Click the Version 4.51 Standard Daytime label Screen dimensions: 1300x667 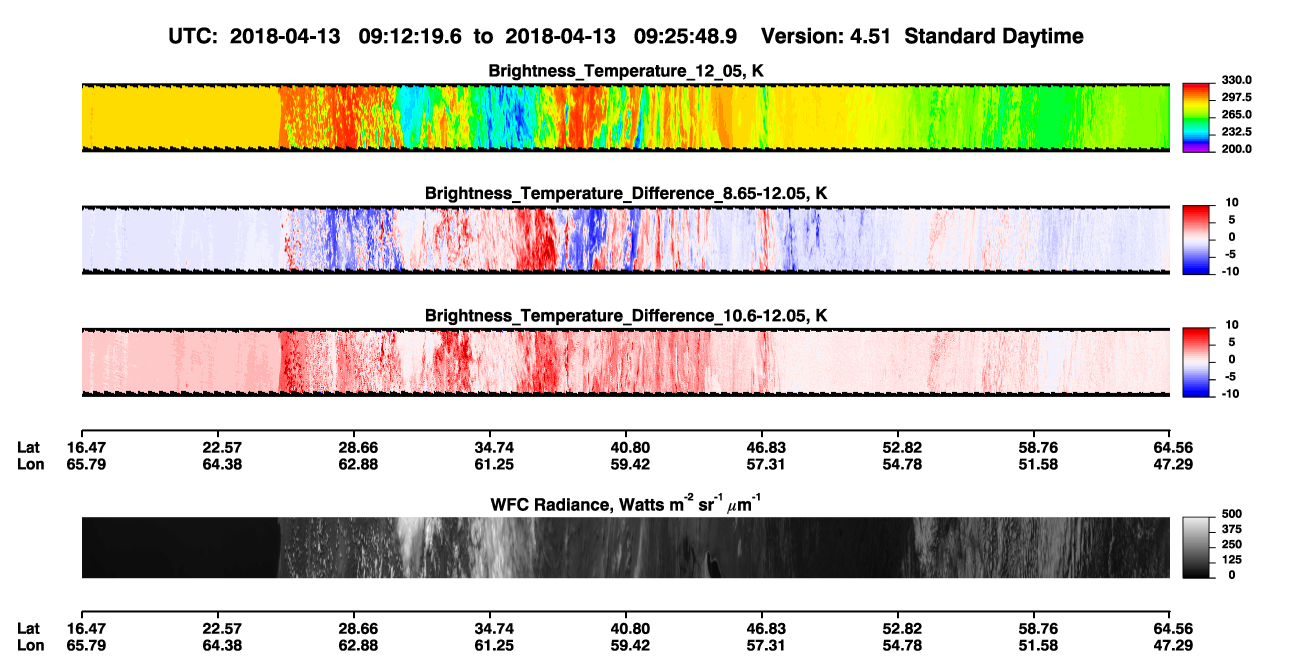pos(922,36)
